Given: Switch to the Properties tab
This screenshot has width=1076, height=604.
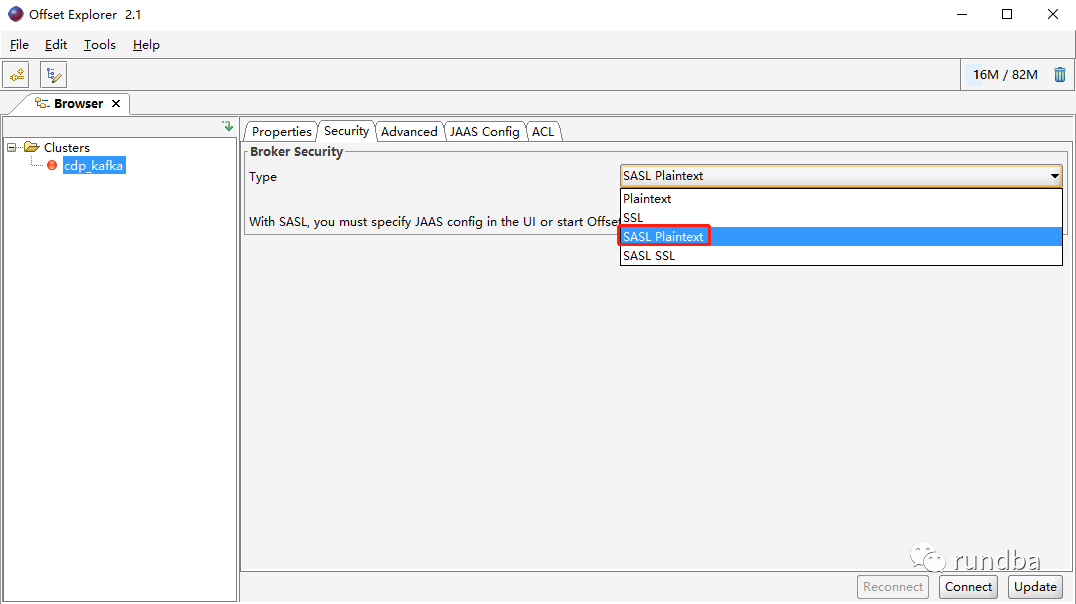Looking at the screenshot, I should 281,132.
